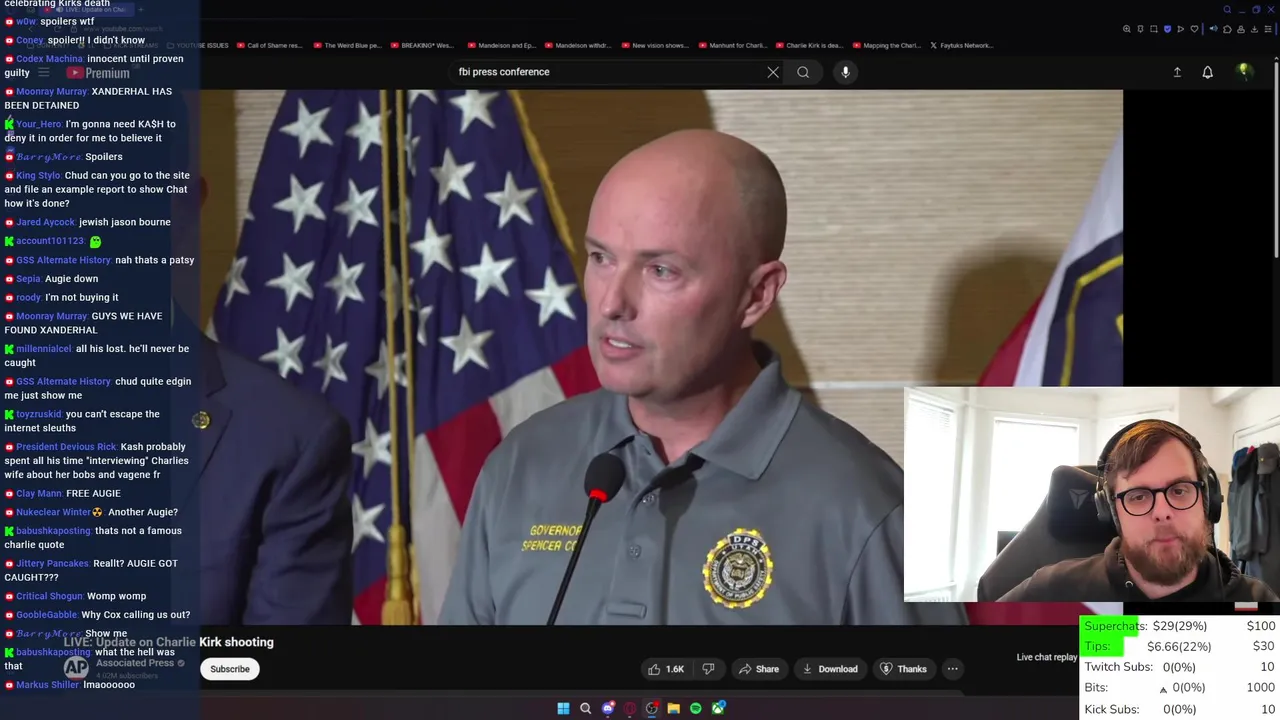Click the browser downloads icon in toolbar
The width and height of the screenshot is (1280, 720).
click(1254, 29)
